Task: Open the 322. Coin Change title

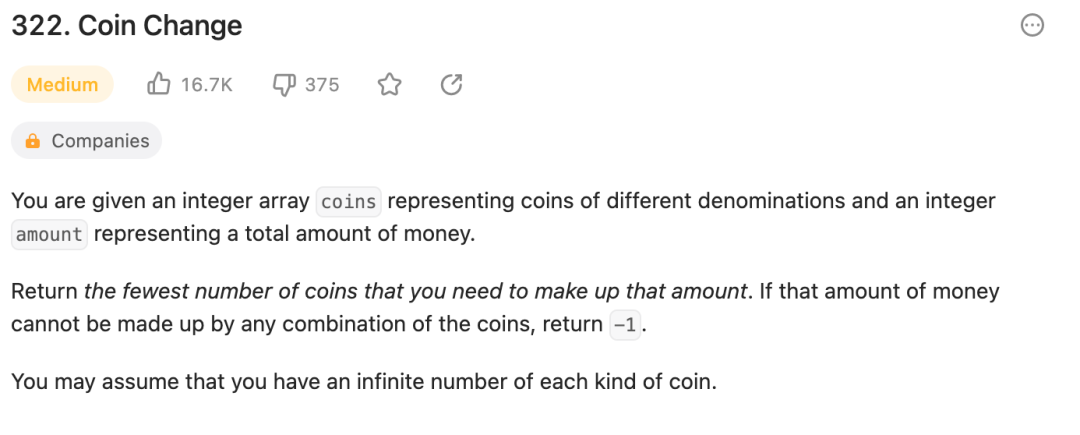Action: (x=127, y=26)
